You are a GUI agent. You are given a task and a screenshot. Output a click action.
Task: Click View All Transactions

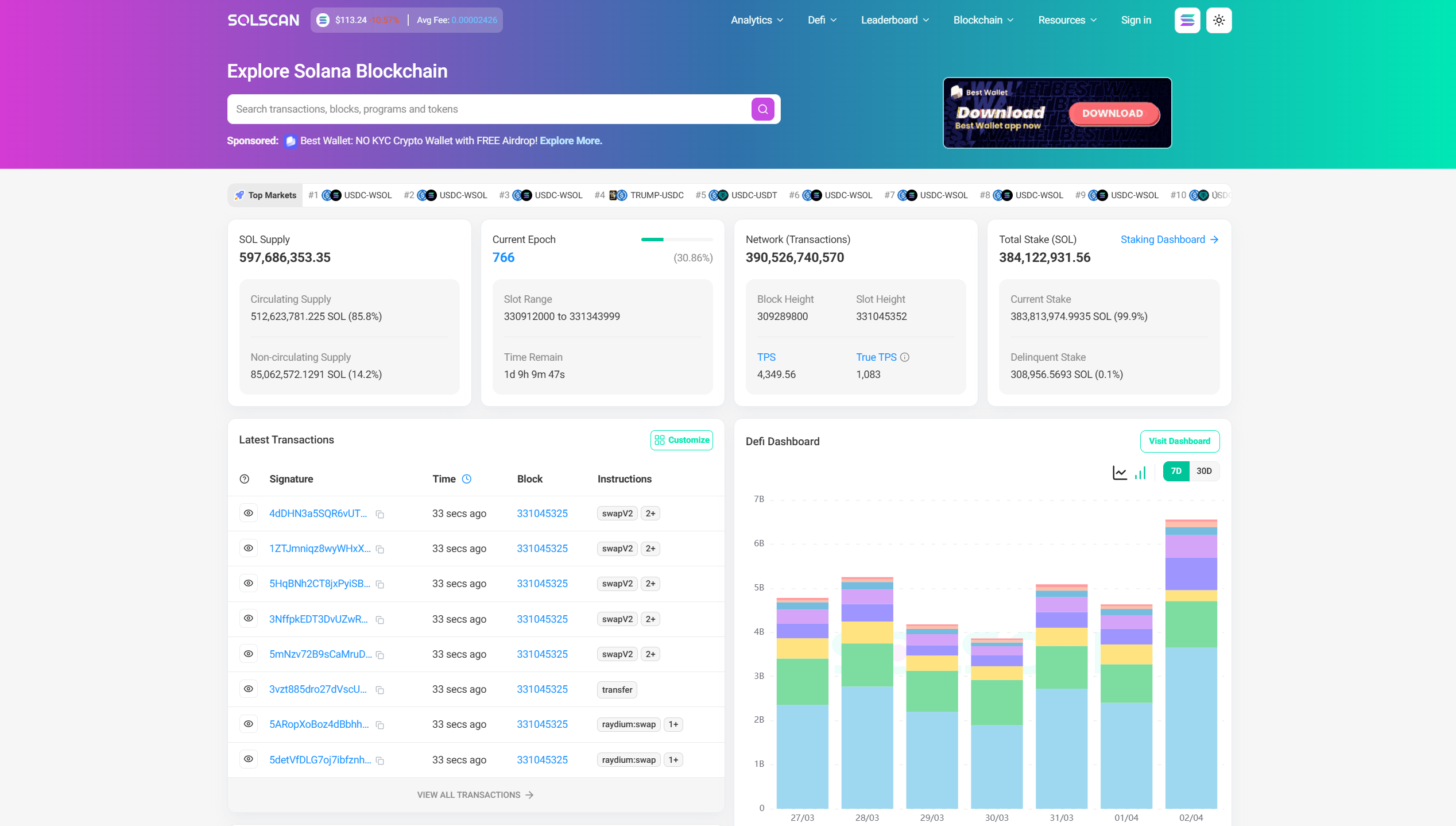pos(475,795)
